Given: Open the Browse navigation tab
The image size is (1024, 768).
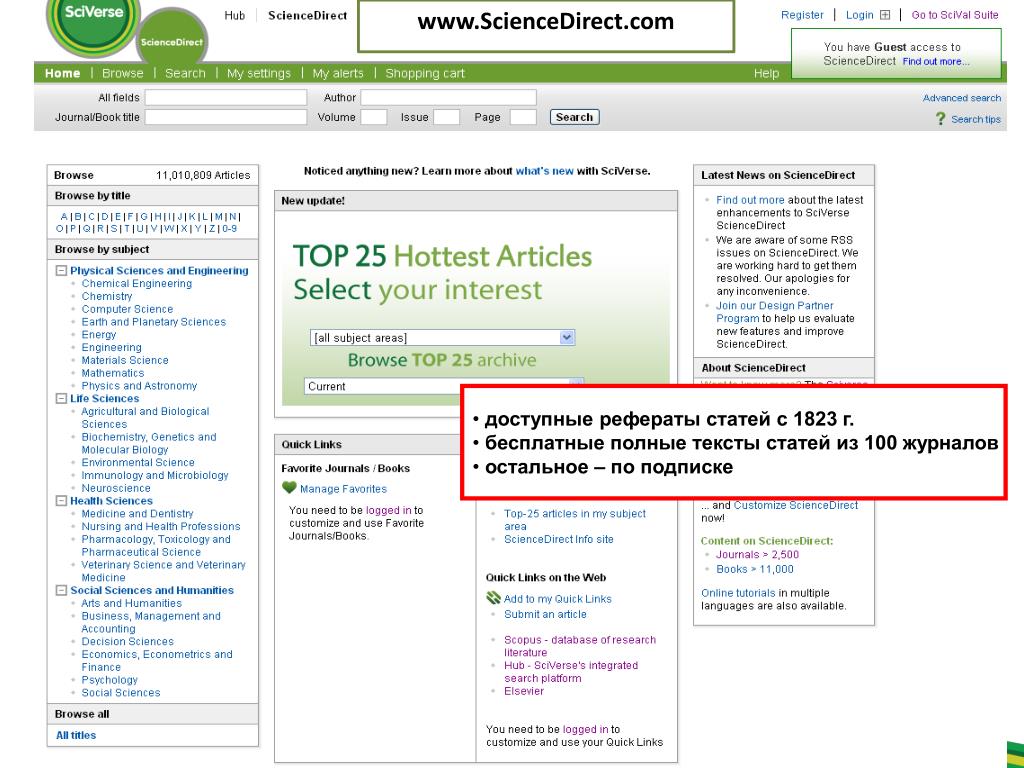Looking at the screenshot, I should pyautogui.click(x=122, y=73).
